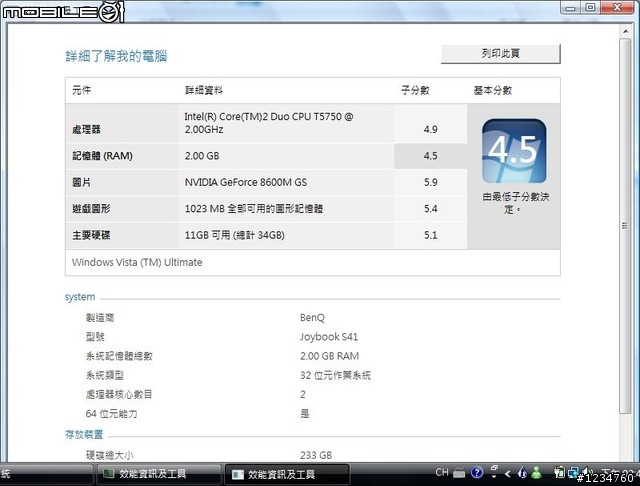The image size is (640, 486).
Task: Click the graphics subscore 5.9
Action: (431, 182)
